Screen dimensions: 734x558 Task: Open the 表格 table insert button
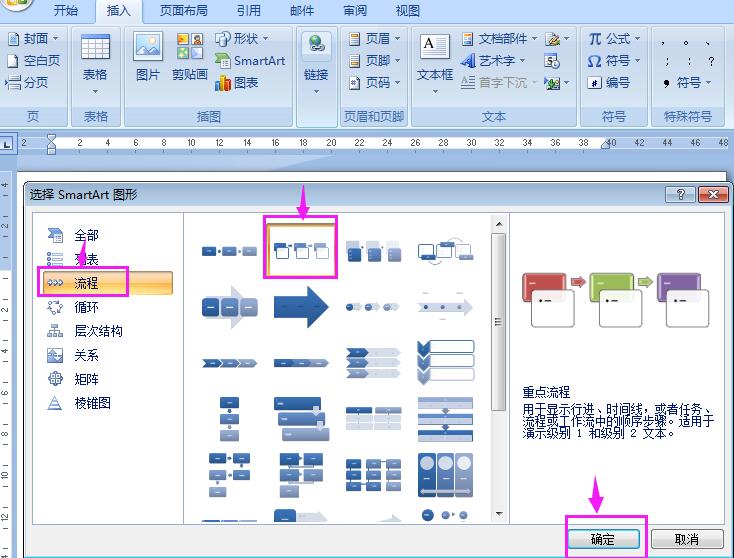[x=95, y=64]
